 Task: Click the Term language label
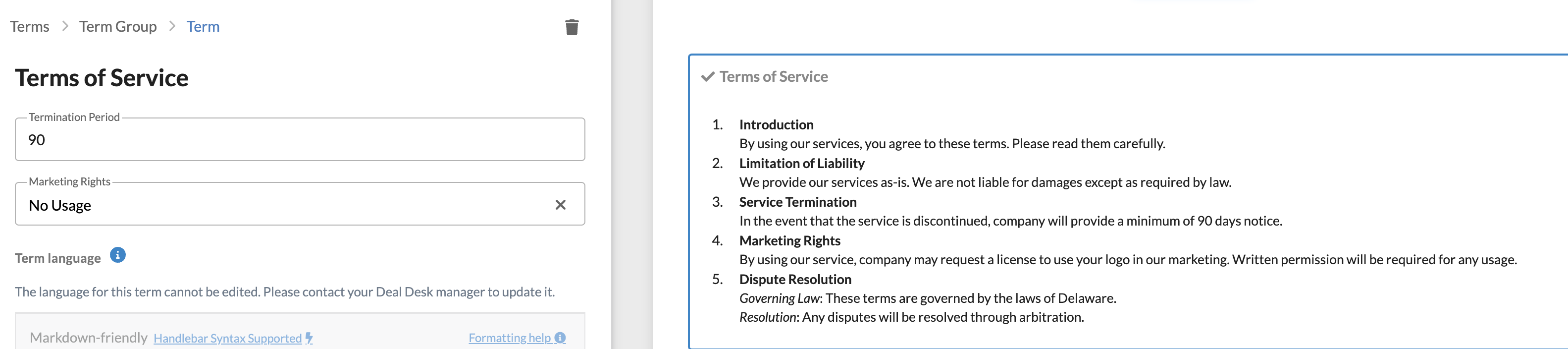coord(58,258)
